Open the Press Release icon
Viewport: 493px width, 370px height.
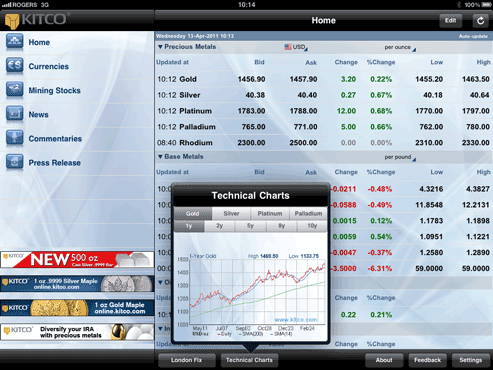15,162
